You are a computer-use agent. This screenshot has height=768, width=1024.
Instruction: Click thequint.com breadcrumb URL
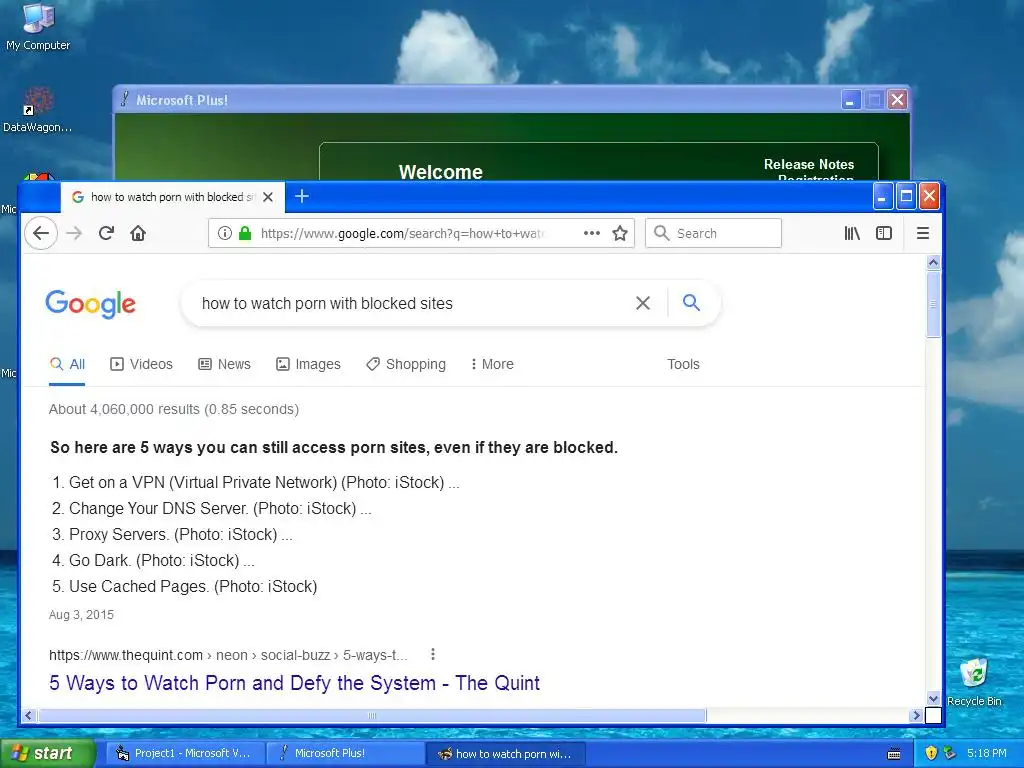click(x=228, y=655)
